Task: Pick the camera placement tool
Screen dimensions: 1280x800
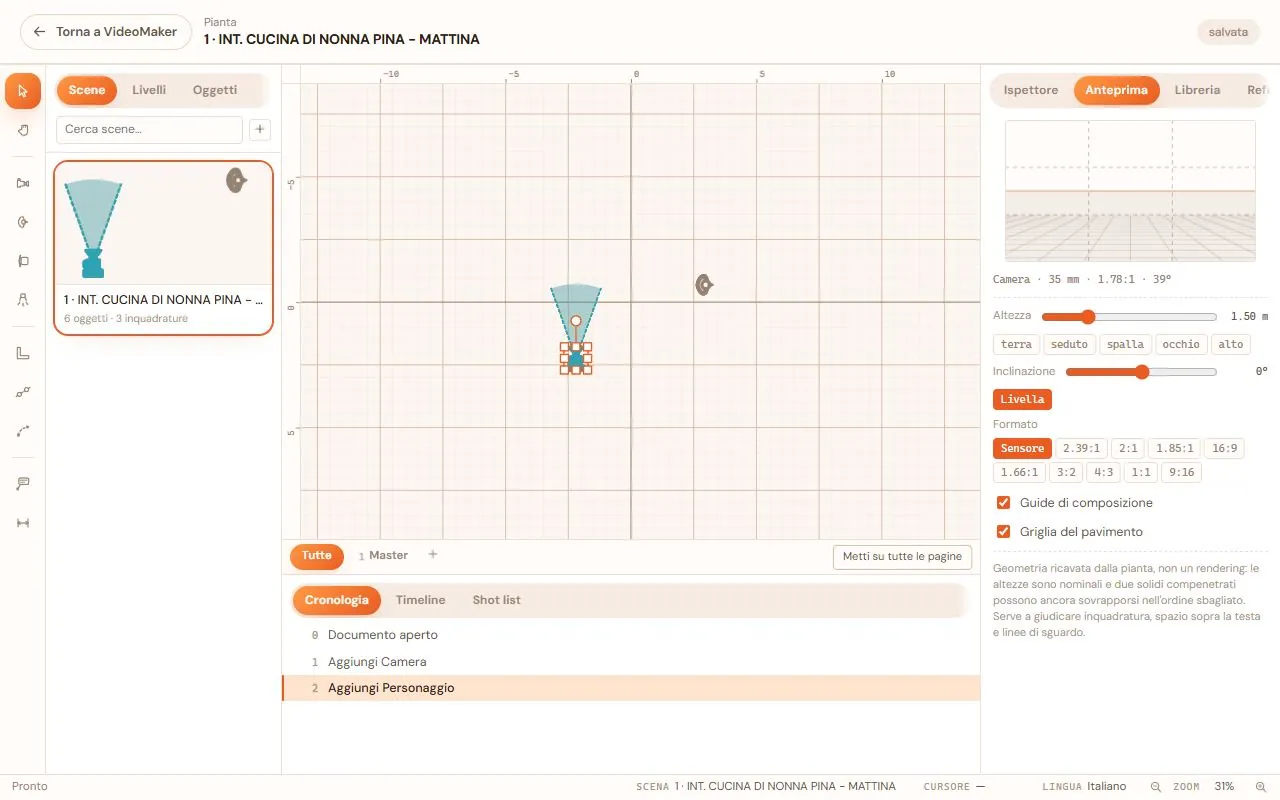Action: [23, 183]
